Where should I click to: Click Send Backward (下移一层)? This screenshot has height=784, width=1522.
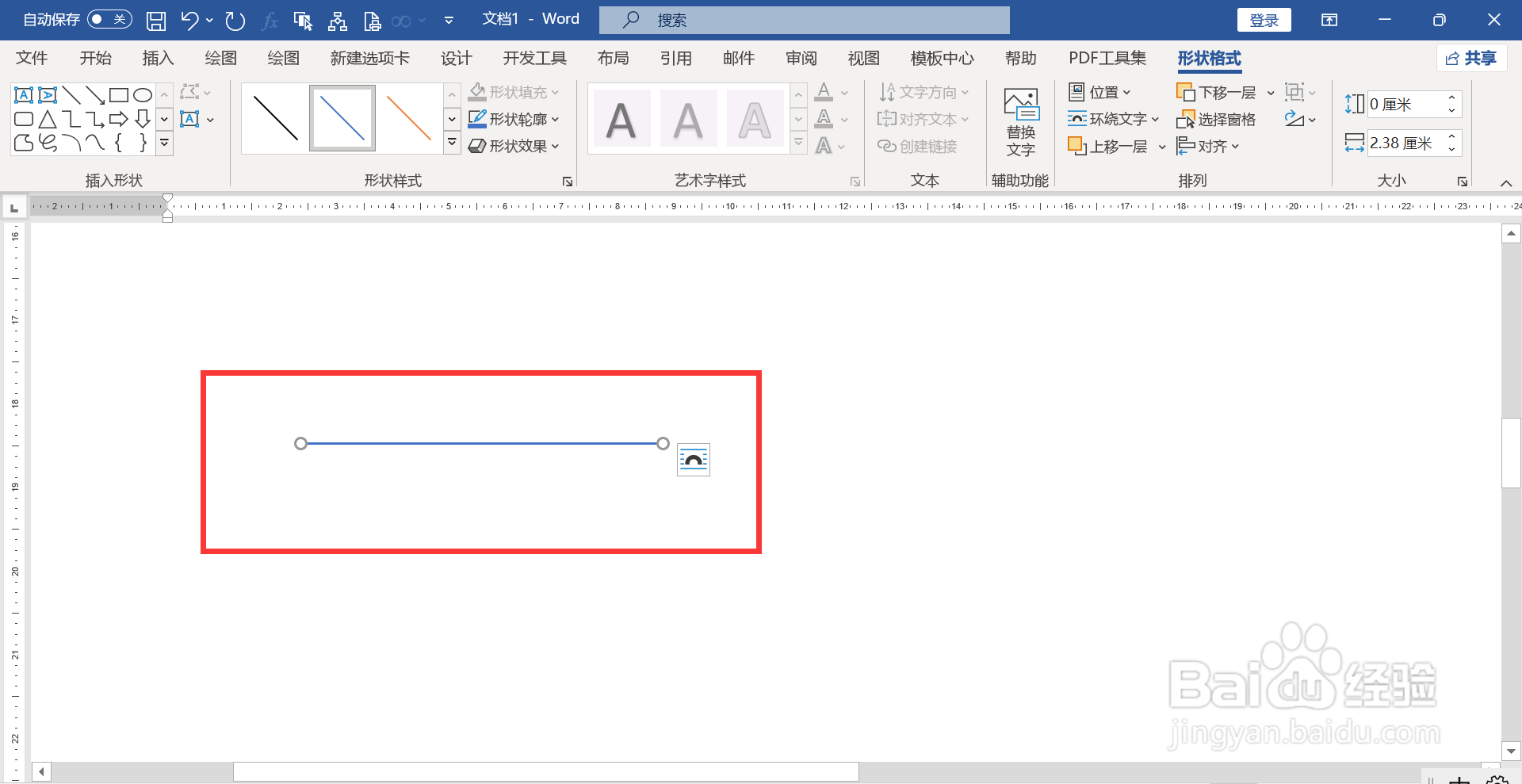pyautogui.click(x=1217, y=92)
